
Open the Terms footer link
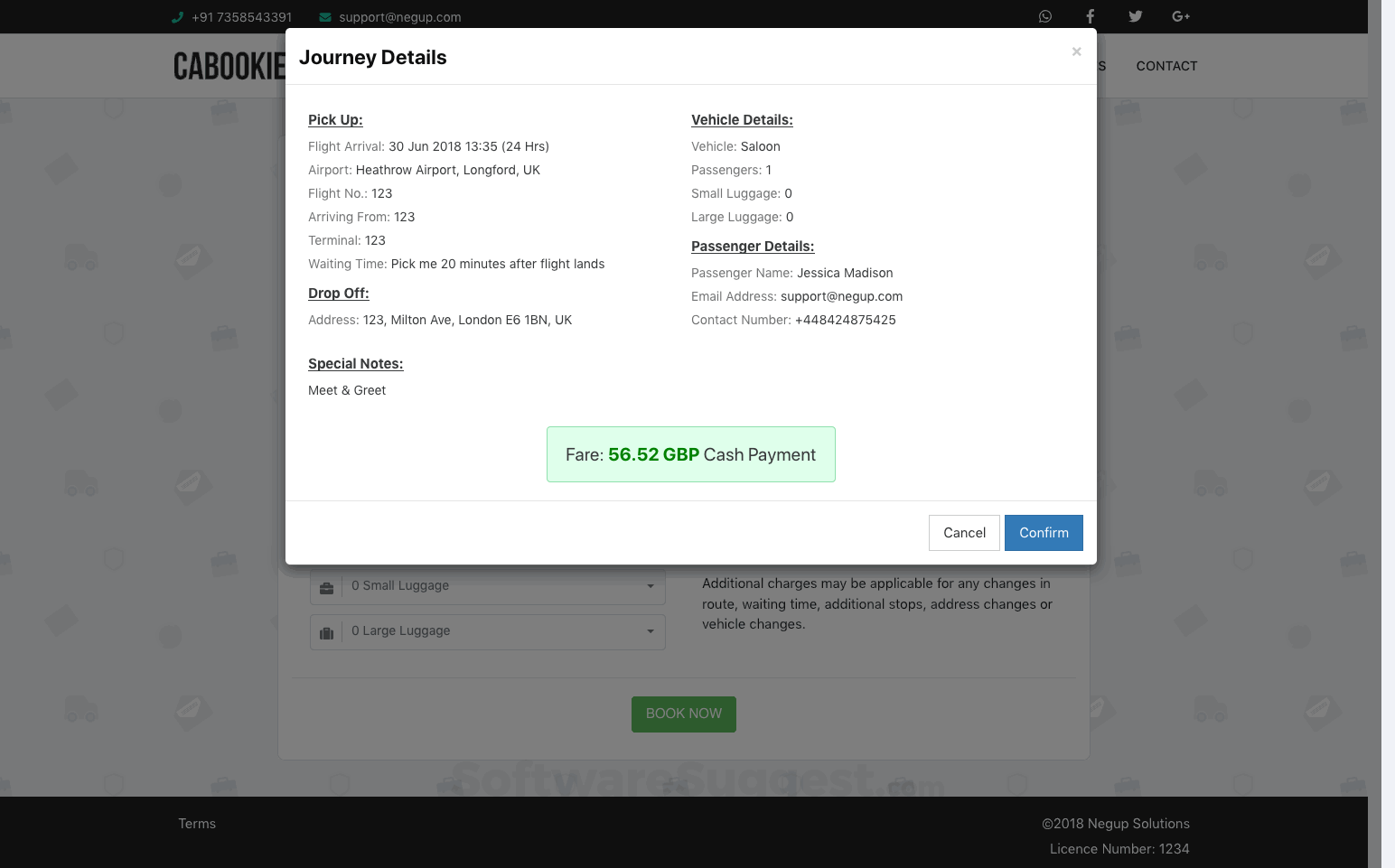tap(197, 824)
